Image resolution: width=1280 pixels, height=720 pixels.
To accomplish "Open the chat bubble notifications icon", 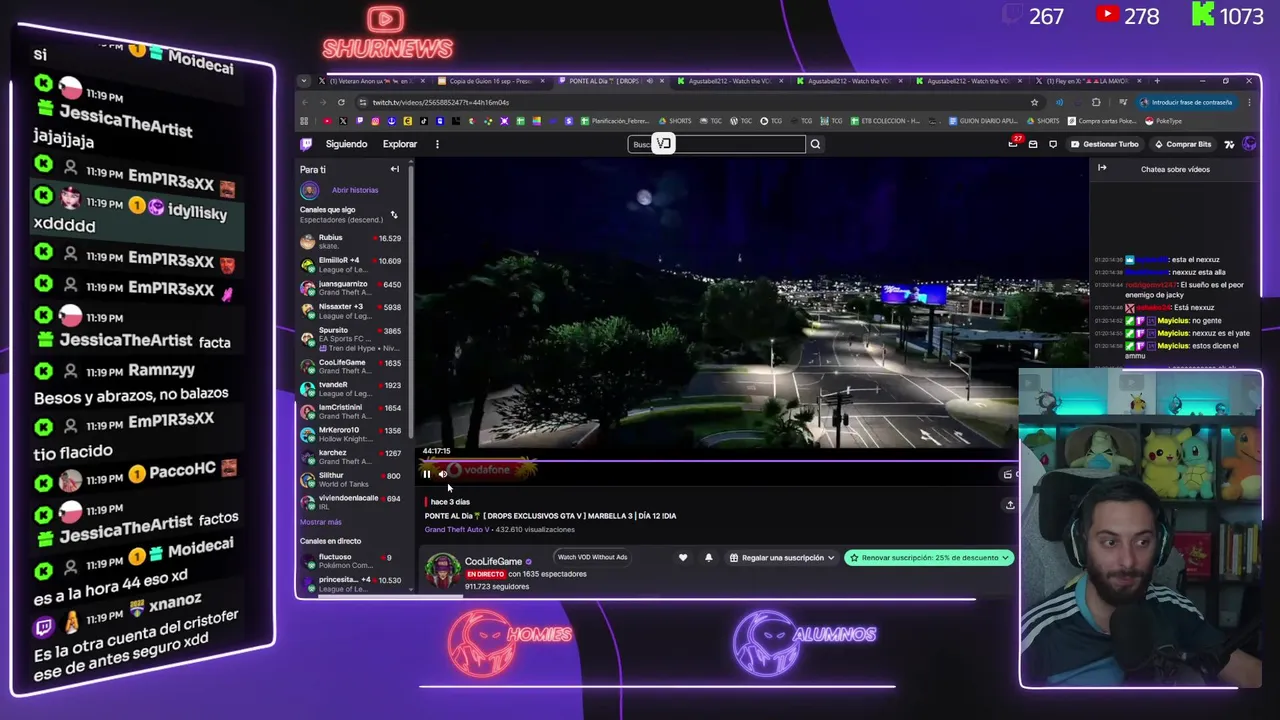I will tap(1052, 144).
